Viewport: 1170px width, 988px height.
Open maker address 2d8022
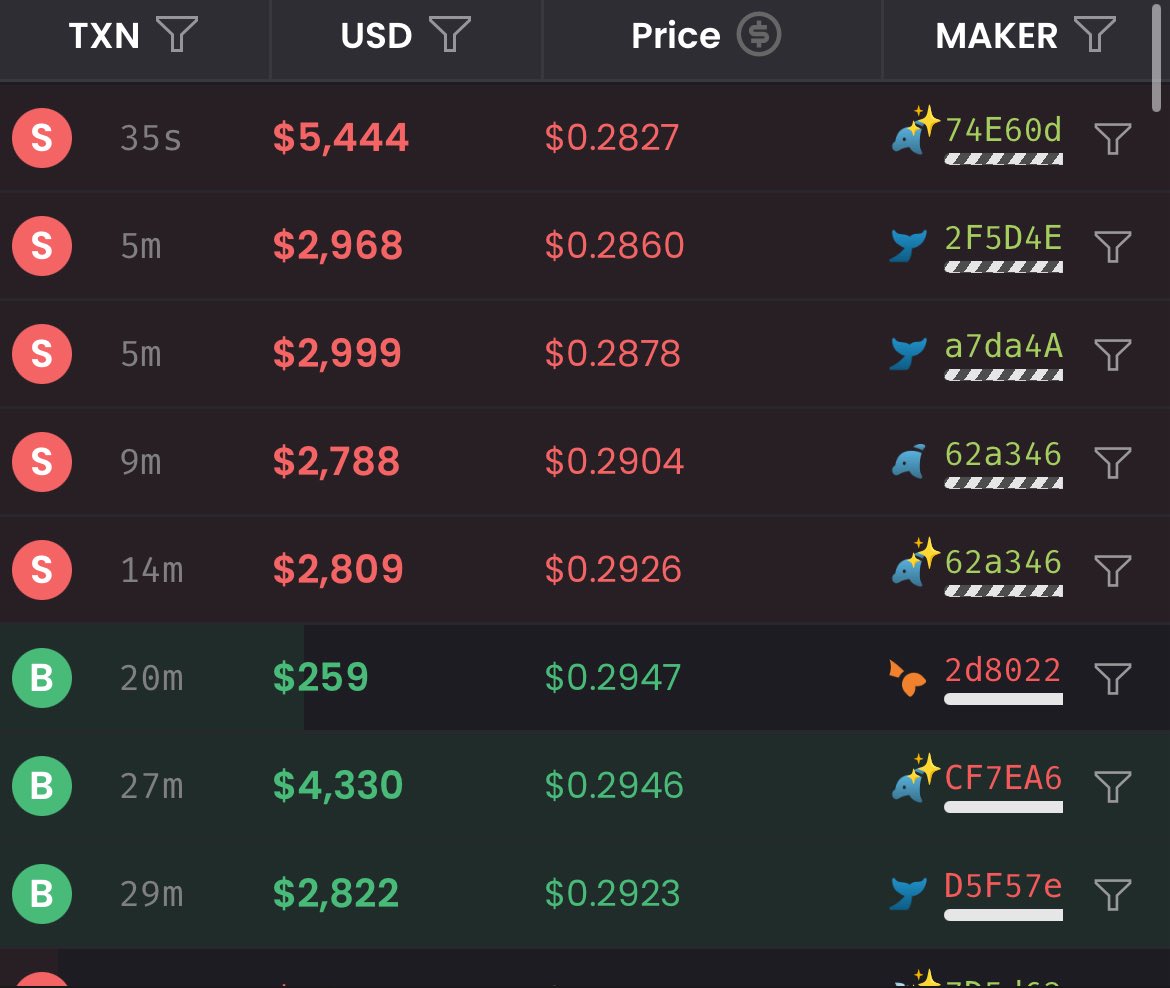pyautogui.click(x=1003, y=670)
